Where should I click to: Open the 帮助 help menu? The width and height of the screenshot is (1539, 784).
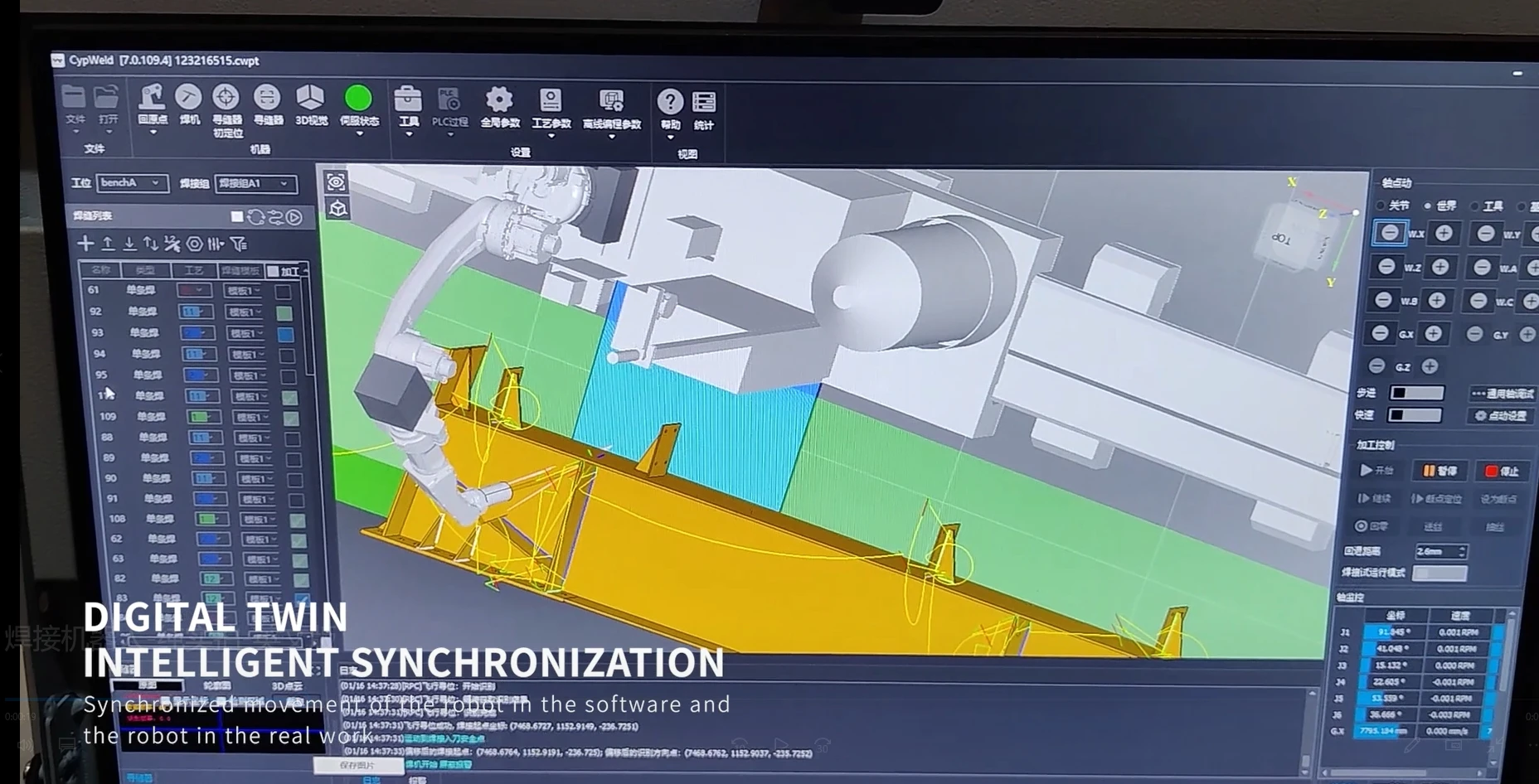coord(670,103)
